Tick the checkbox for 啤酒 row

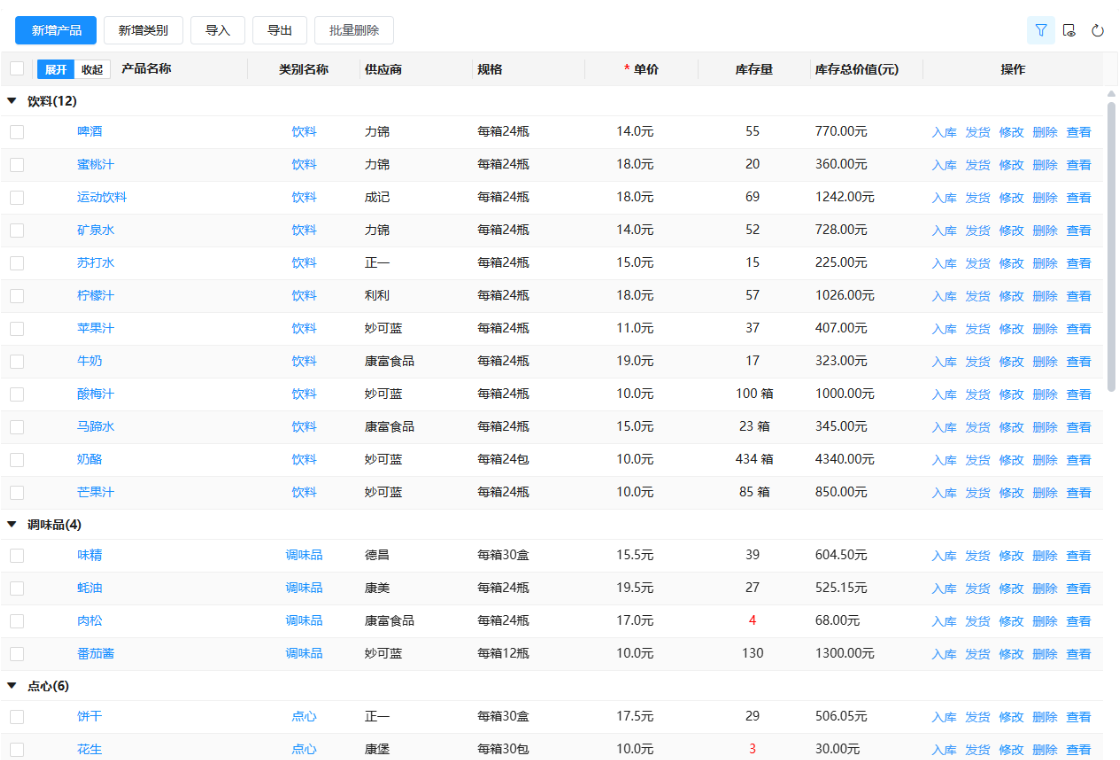pos(17,132)
